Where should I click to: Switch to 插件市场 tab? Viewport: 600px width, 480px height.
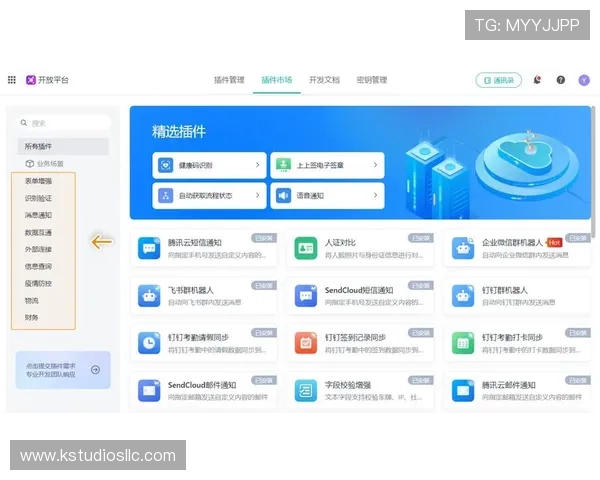coord(277,80)
